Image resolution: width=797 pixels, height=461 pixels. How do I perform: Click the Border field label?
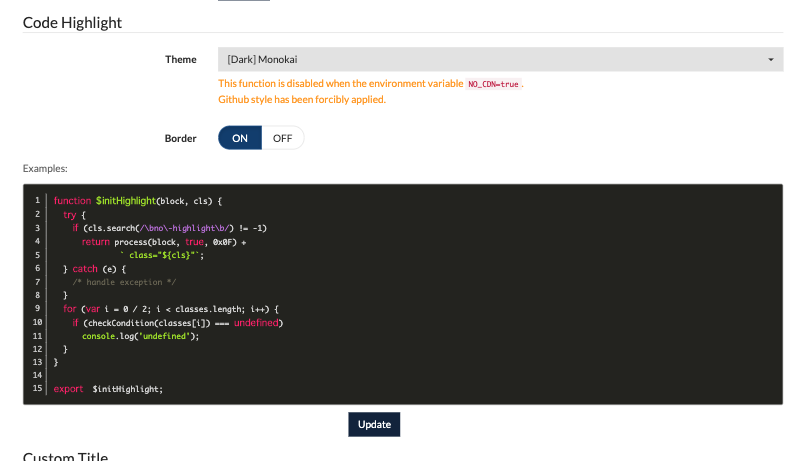[180, 138]
